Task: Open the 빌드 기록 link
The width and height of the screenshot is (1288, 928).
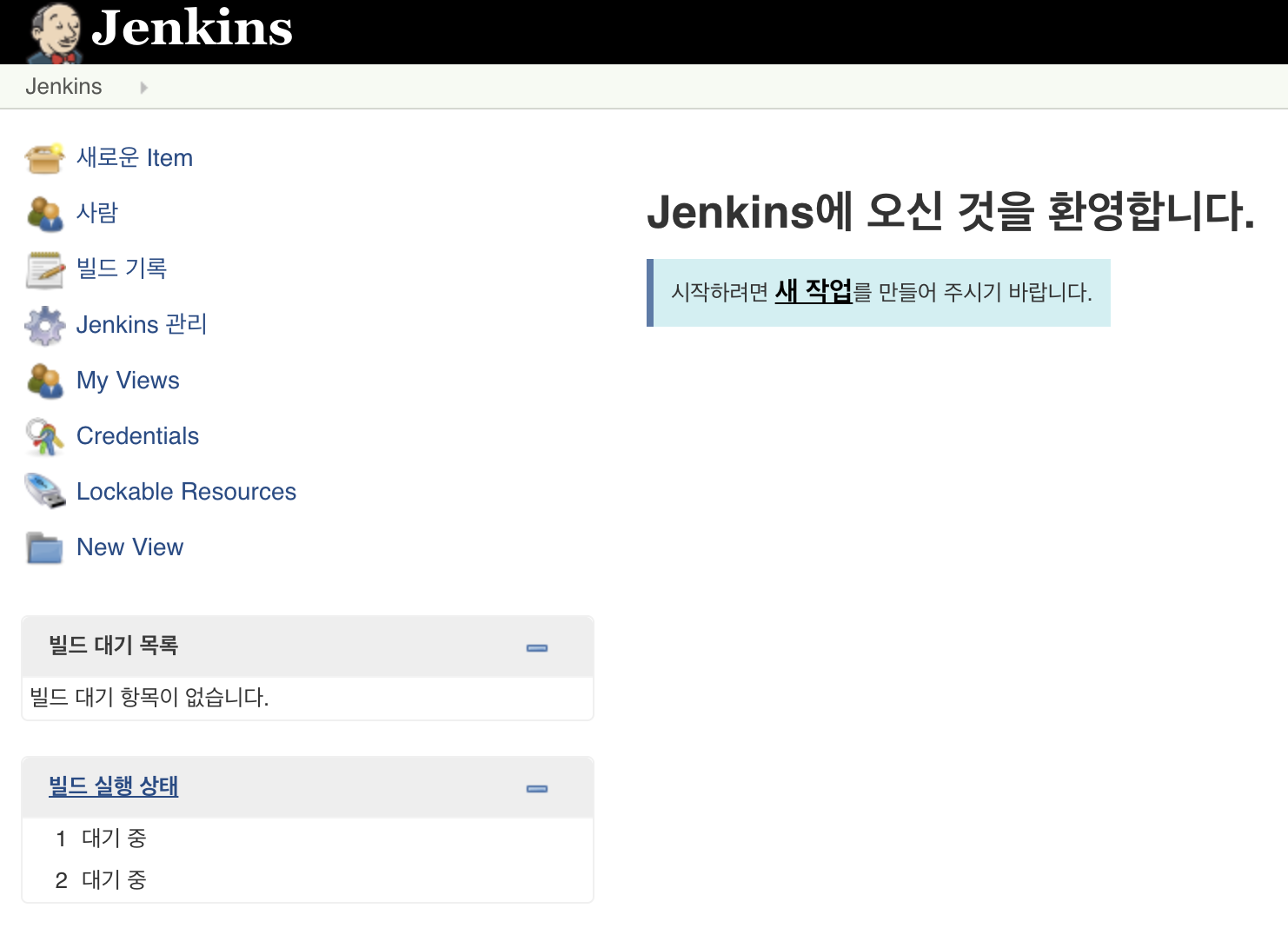Action: point(122,268)
